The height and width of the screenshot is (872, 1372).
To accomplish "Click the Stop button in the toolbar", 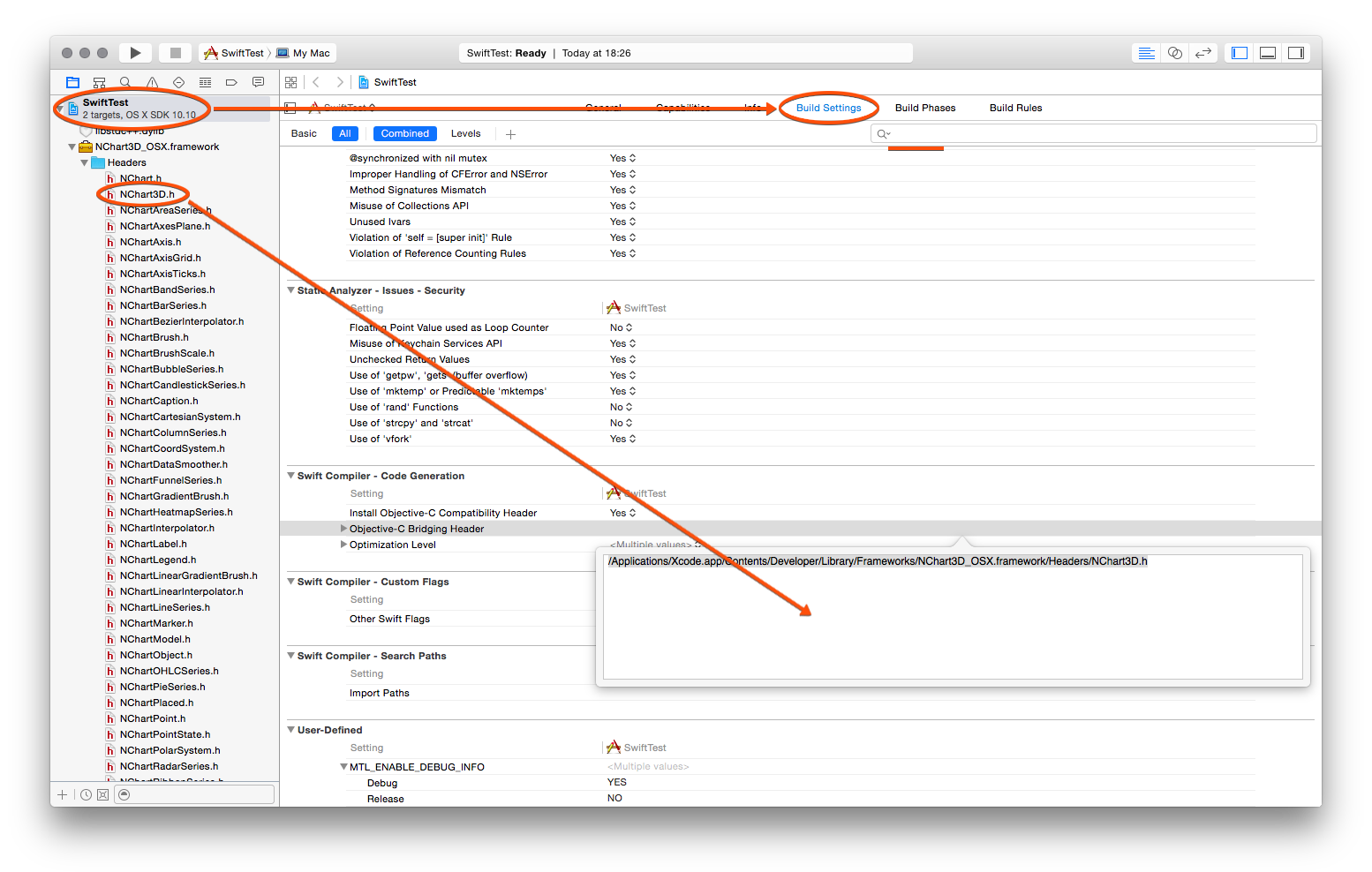I will pos(176,53).
